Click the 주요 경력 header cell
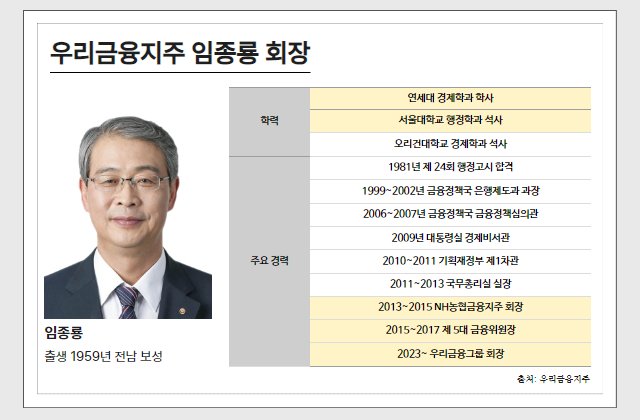The image size is (640, 420). tap(269, 260)
